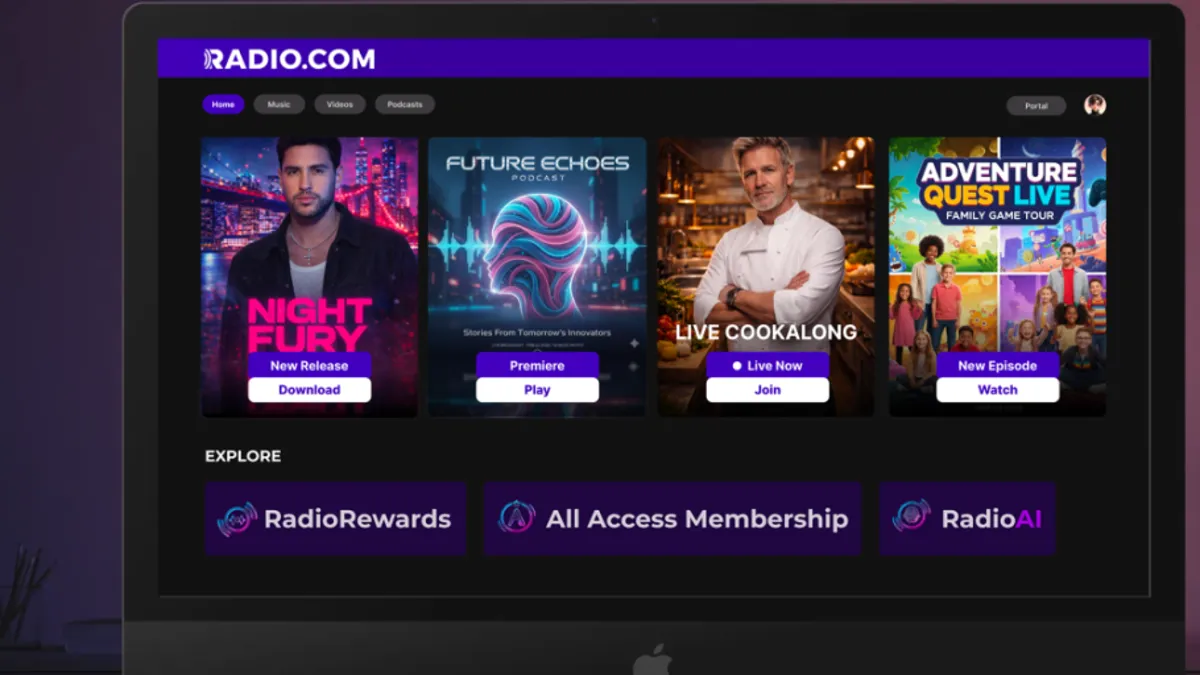Select the Podcasts tab
The image size is (1200, 675).
pyautogui.click(x=405, y=104)
